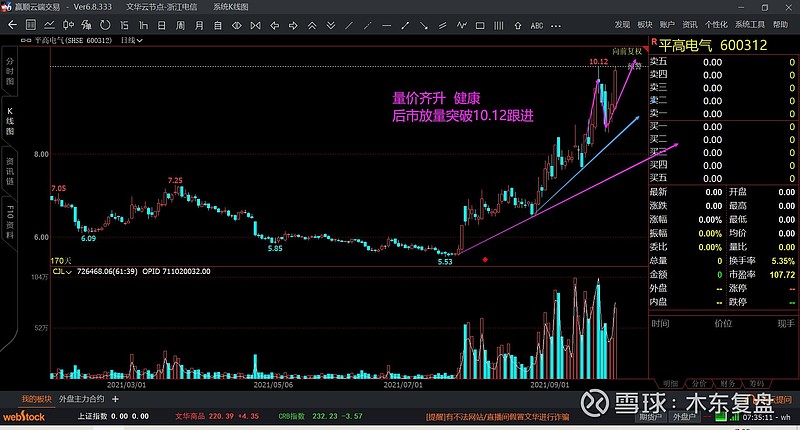This screenshot has height=430, width=800.
Task: Move chart right with right arrow icon
Action: pyautogui.click(x=293, y=25)
